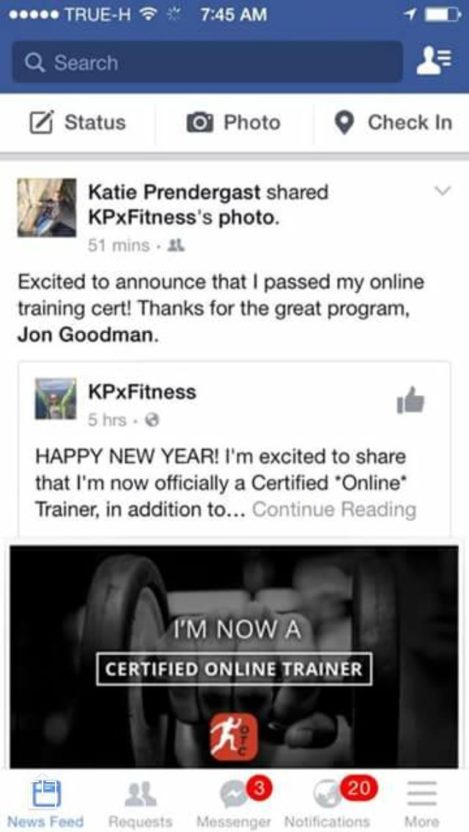Compose a new Status update
This screenshot has height=832, width=469.
(x=77, y=123)
